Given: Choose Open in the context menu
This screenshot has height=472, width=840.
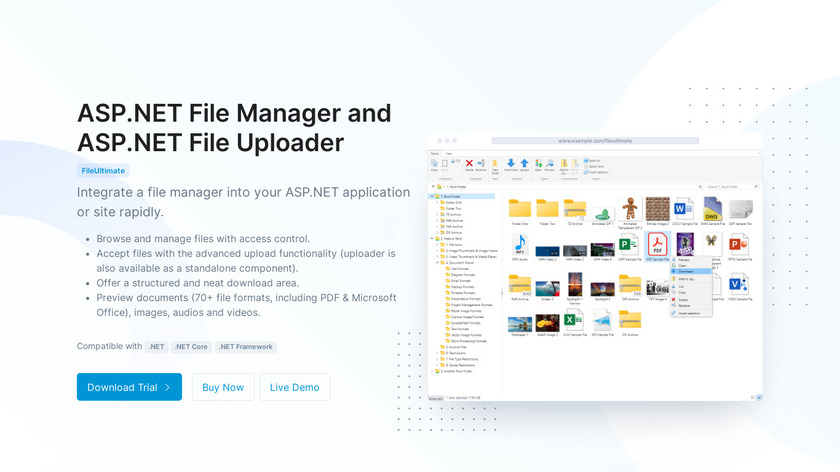Looking at the screenshot, I should click(691, 266).
